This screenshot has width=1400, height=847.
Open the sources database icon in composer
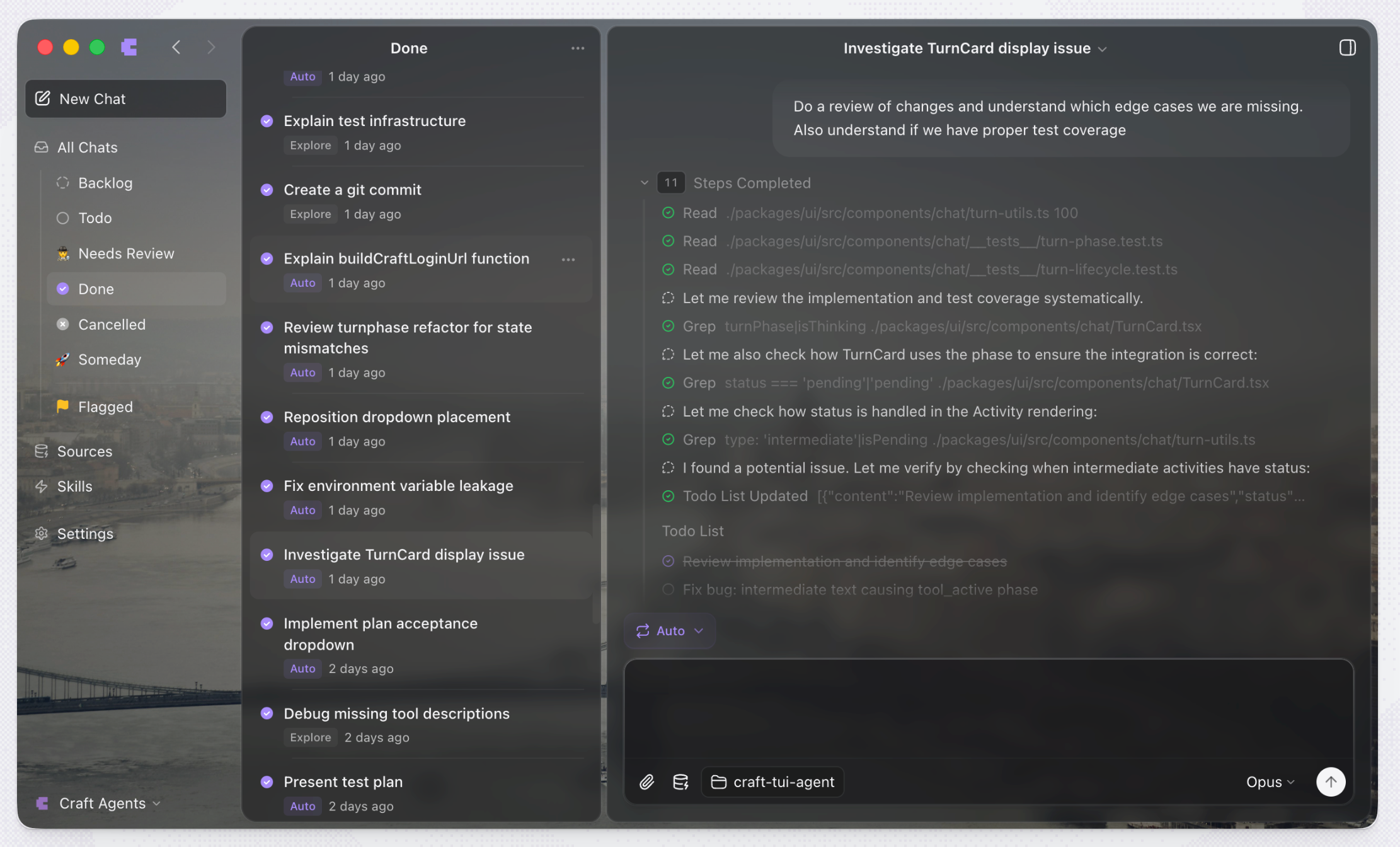tap(680, 782)
